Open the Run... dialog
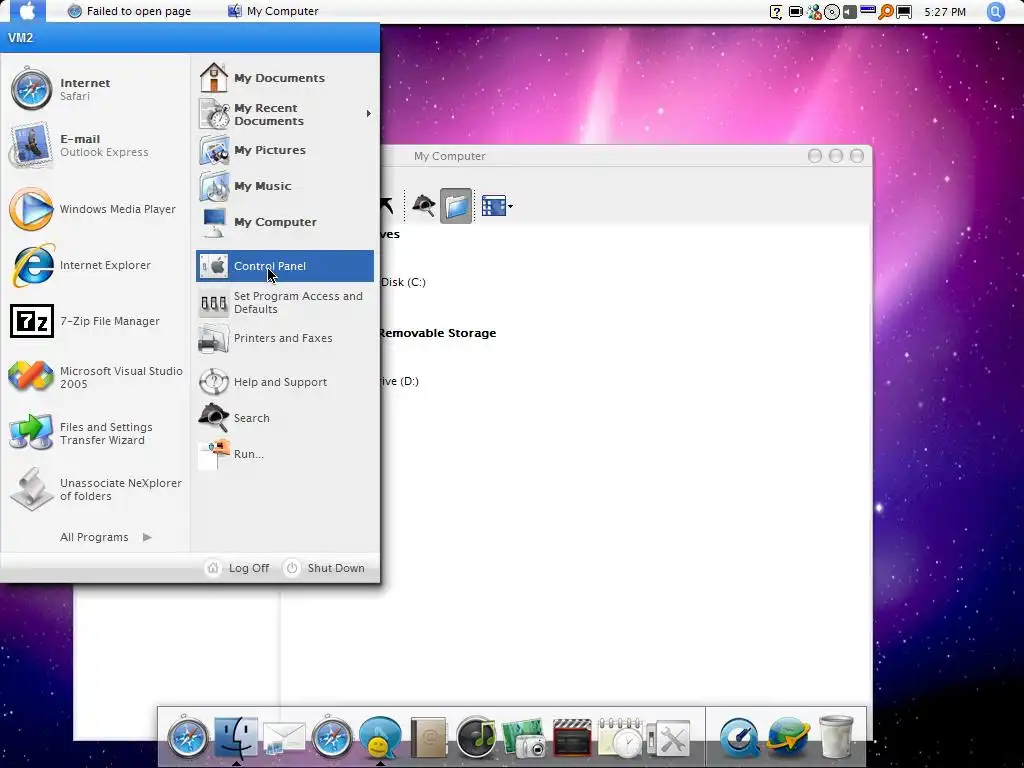 coord(285,454)
